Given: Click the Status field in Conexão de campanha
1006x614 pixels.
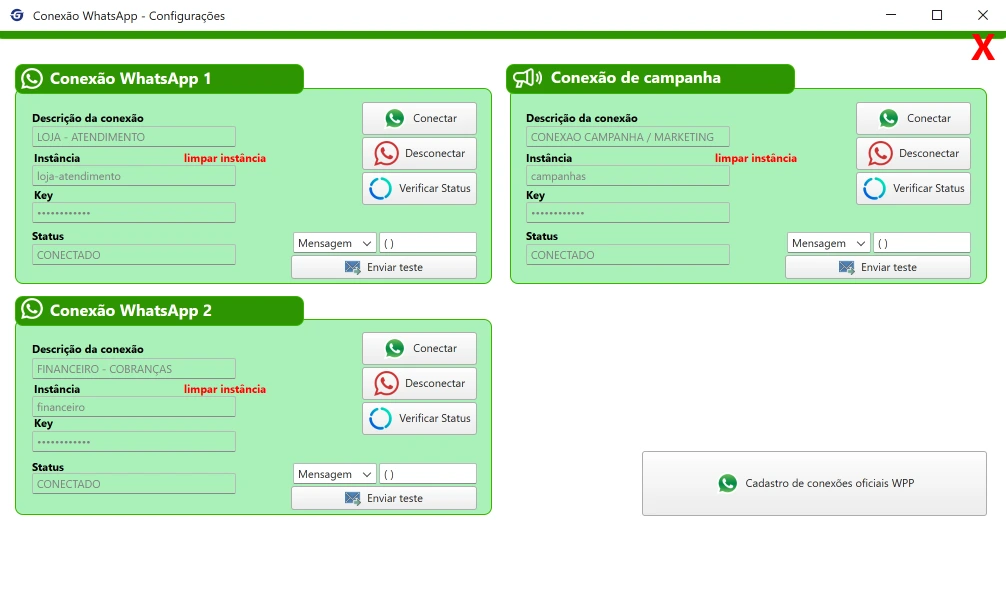Looking at the screenshot, I should pos(627,255).
